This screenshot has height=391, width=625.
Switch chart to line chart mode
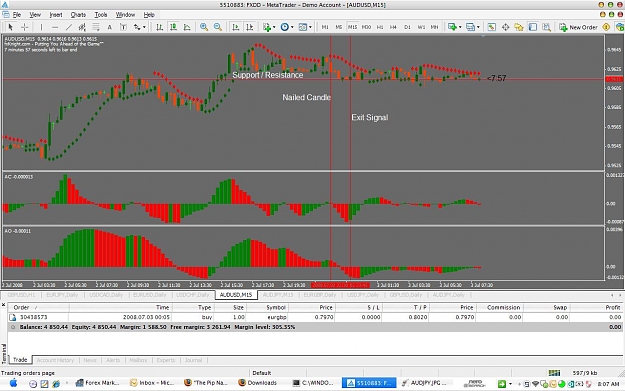[x=187, y=27]
